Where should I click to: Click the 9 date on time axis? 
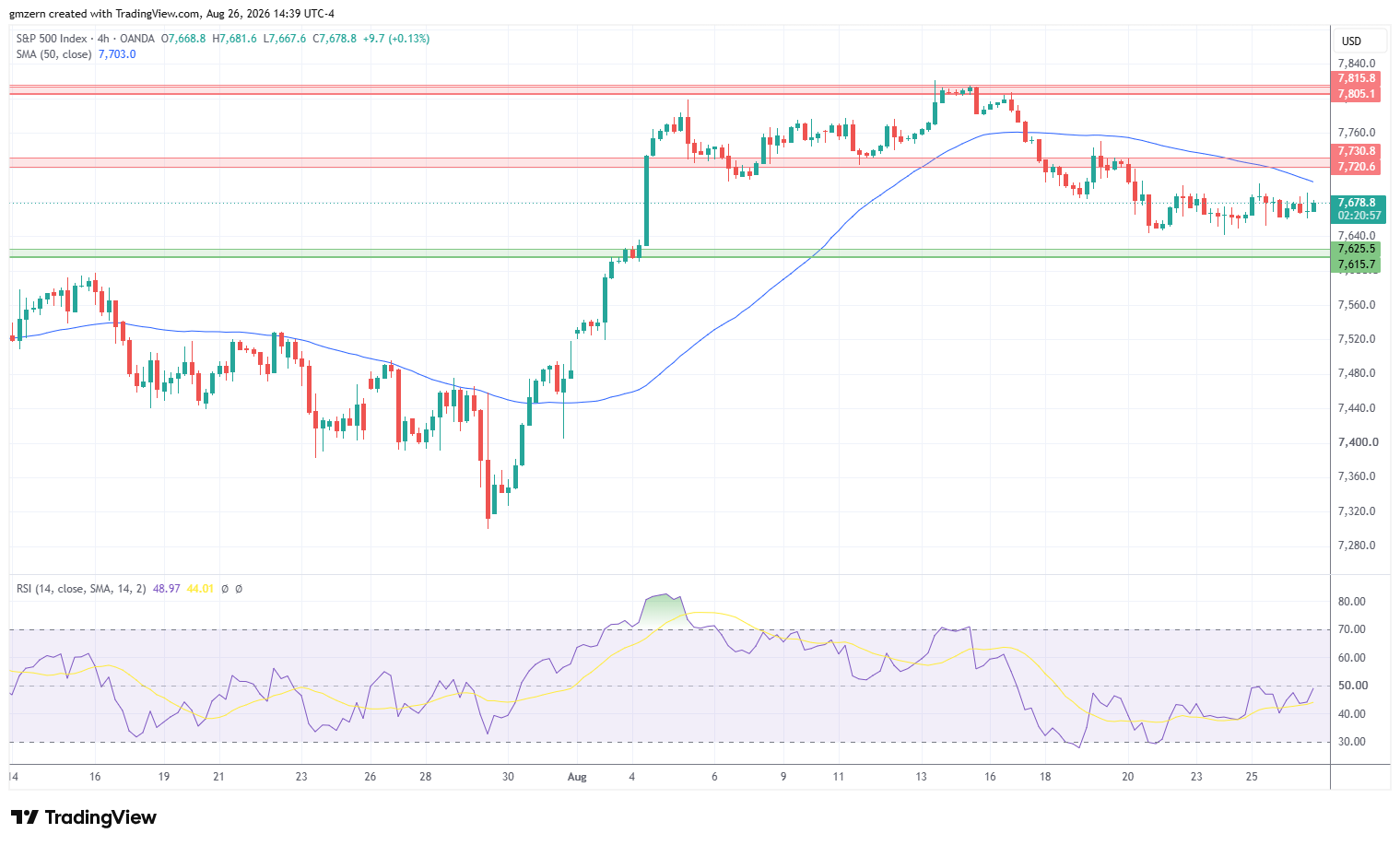pos(783,777)
